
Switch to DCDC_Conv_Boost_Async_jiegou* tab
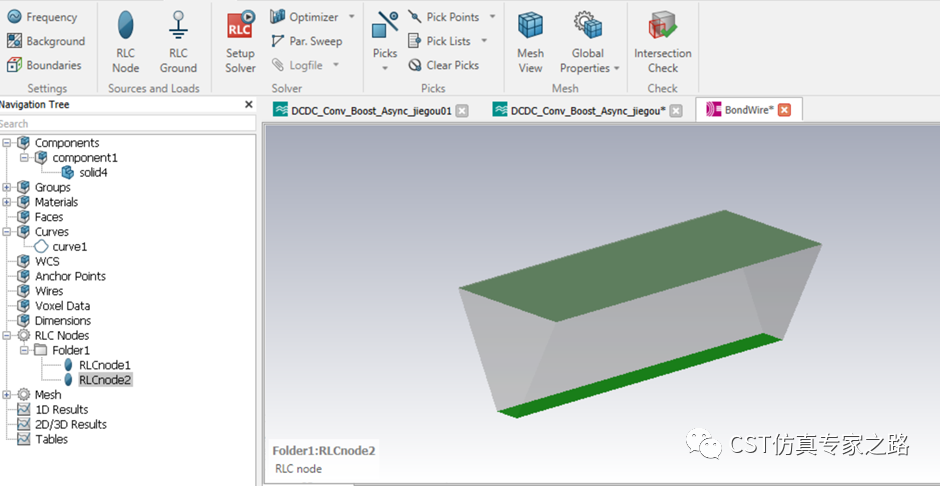[588, 110]
